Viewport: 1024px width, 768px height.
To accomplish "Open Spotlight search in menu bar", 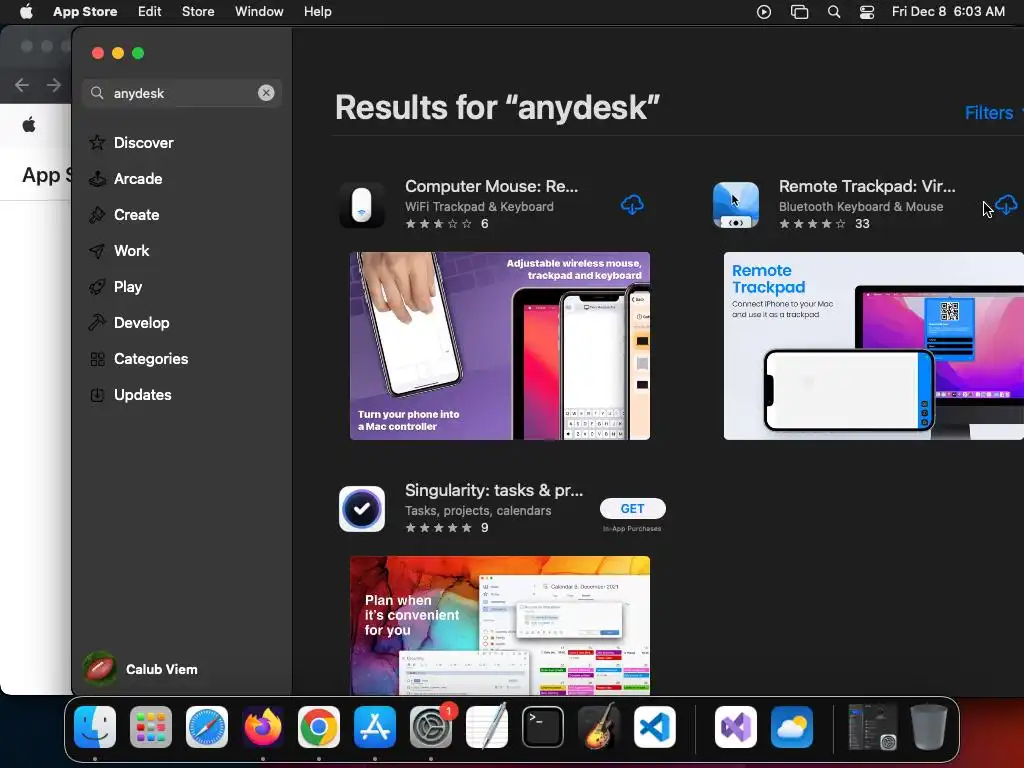I will coord(833,12).
